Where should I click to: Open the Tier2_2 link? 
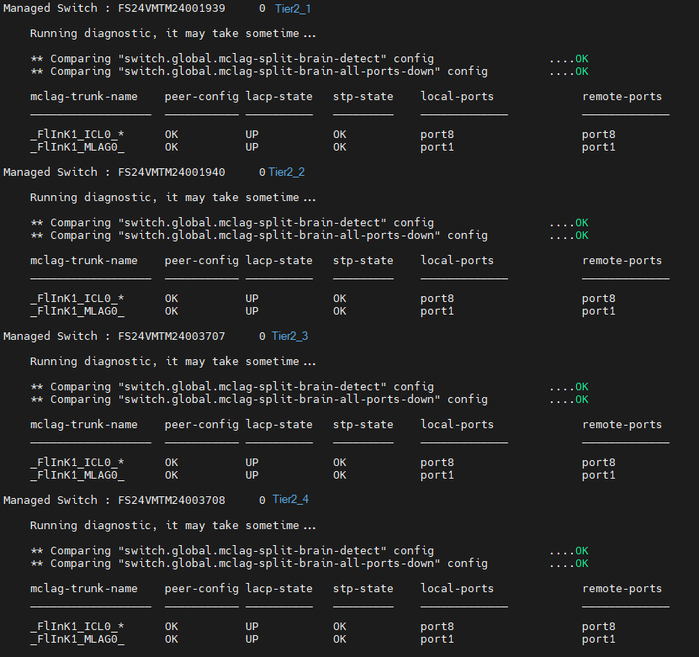[x=287, y=172]
